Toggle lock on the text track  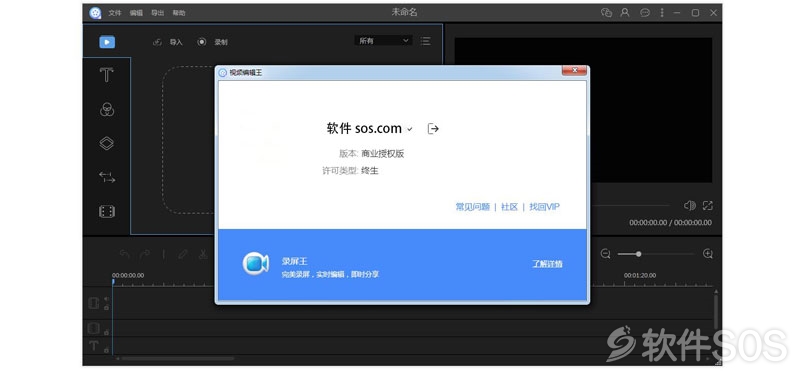click(106, 350)
